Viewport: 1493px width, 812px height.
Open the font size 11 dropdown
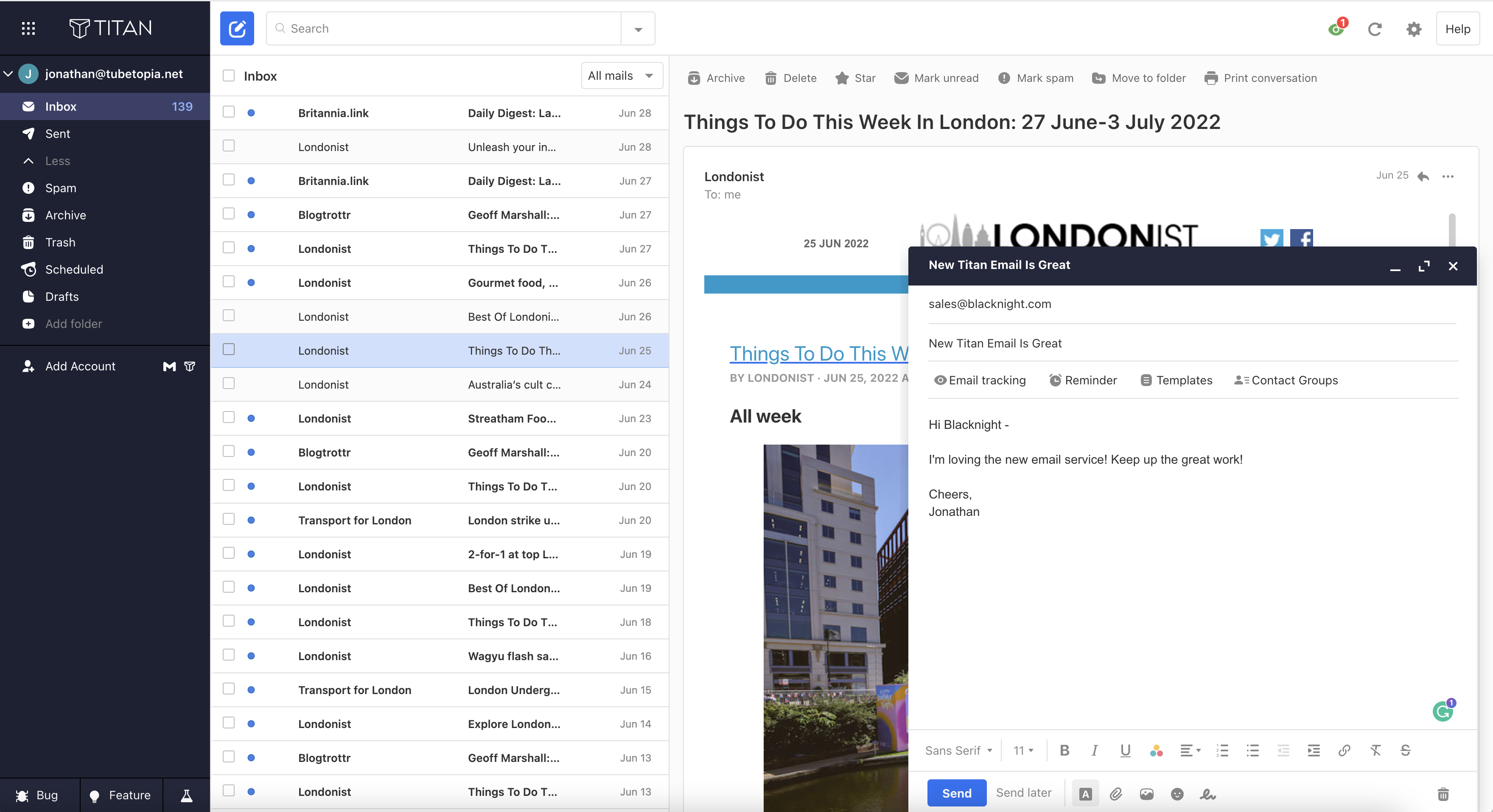coord(1023,750)
